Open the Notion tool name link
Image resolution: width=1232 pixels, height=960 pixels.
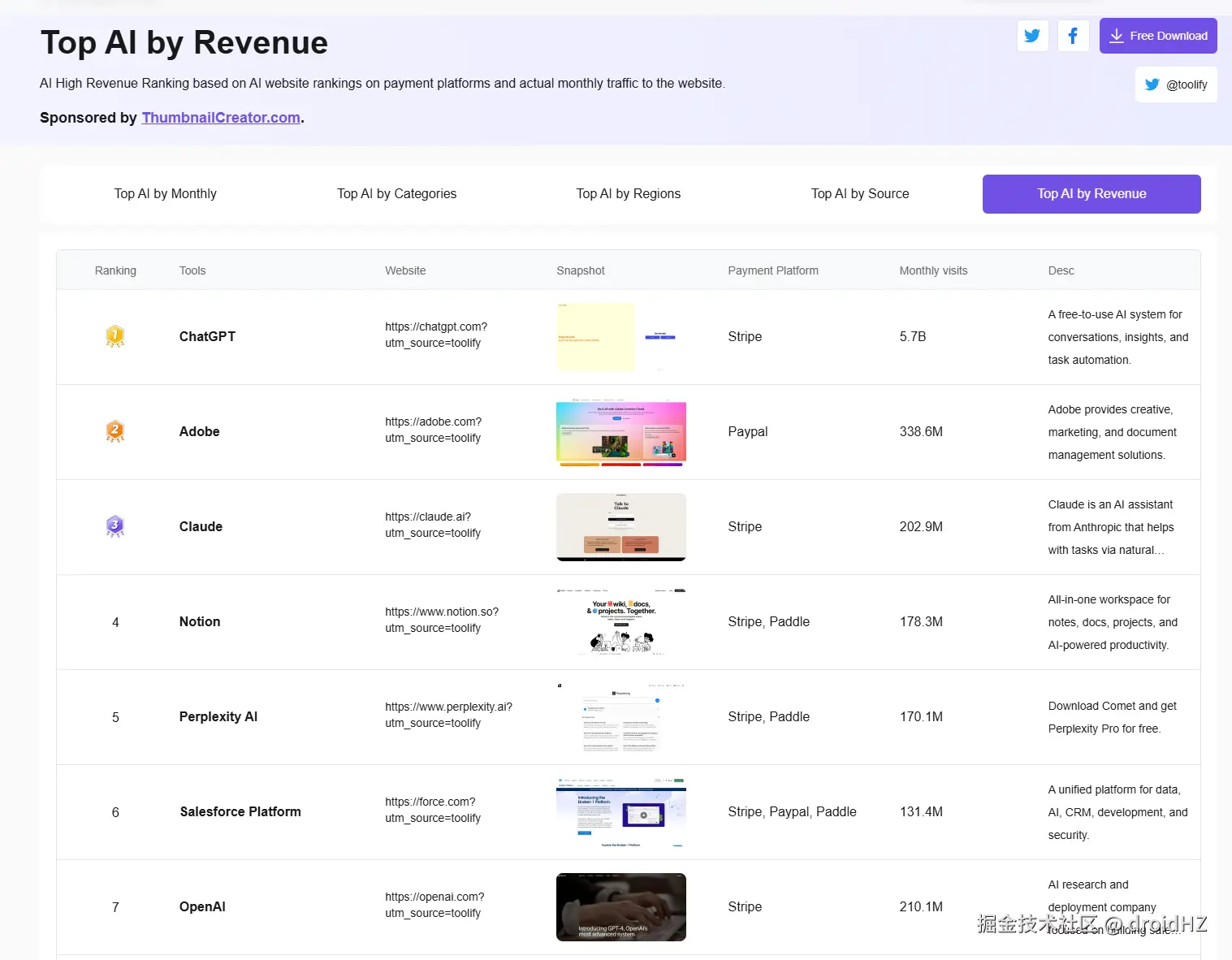pyautogui.click(x=200, y=621)
